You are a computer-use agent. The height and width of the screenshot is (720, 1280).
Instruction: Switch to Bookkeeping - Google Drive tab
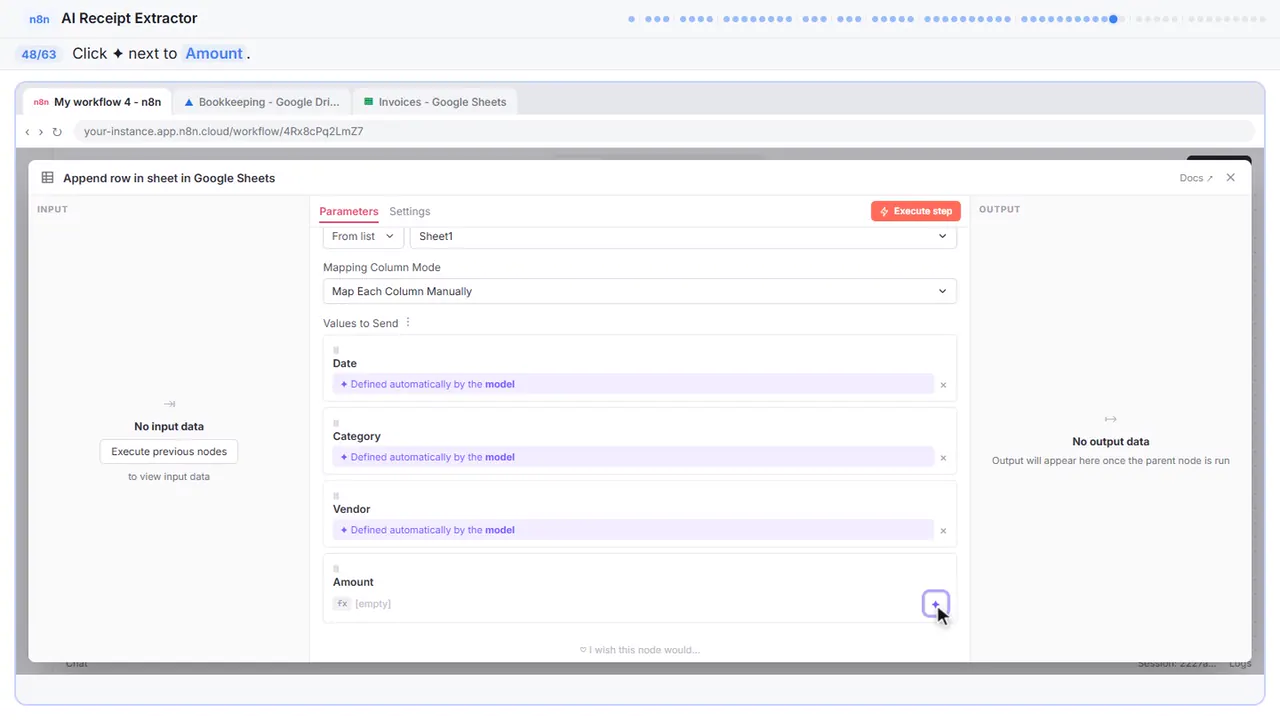[x=262, y=102]
